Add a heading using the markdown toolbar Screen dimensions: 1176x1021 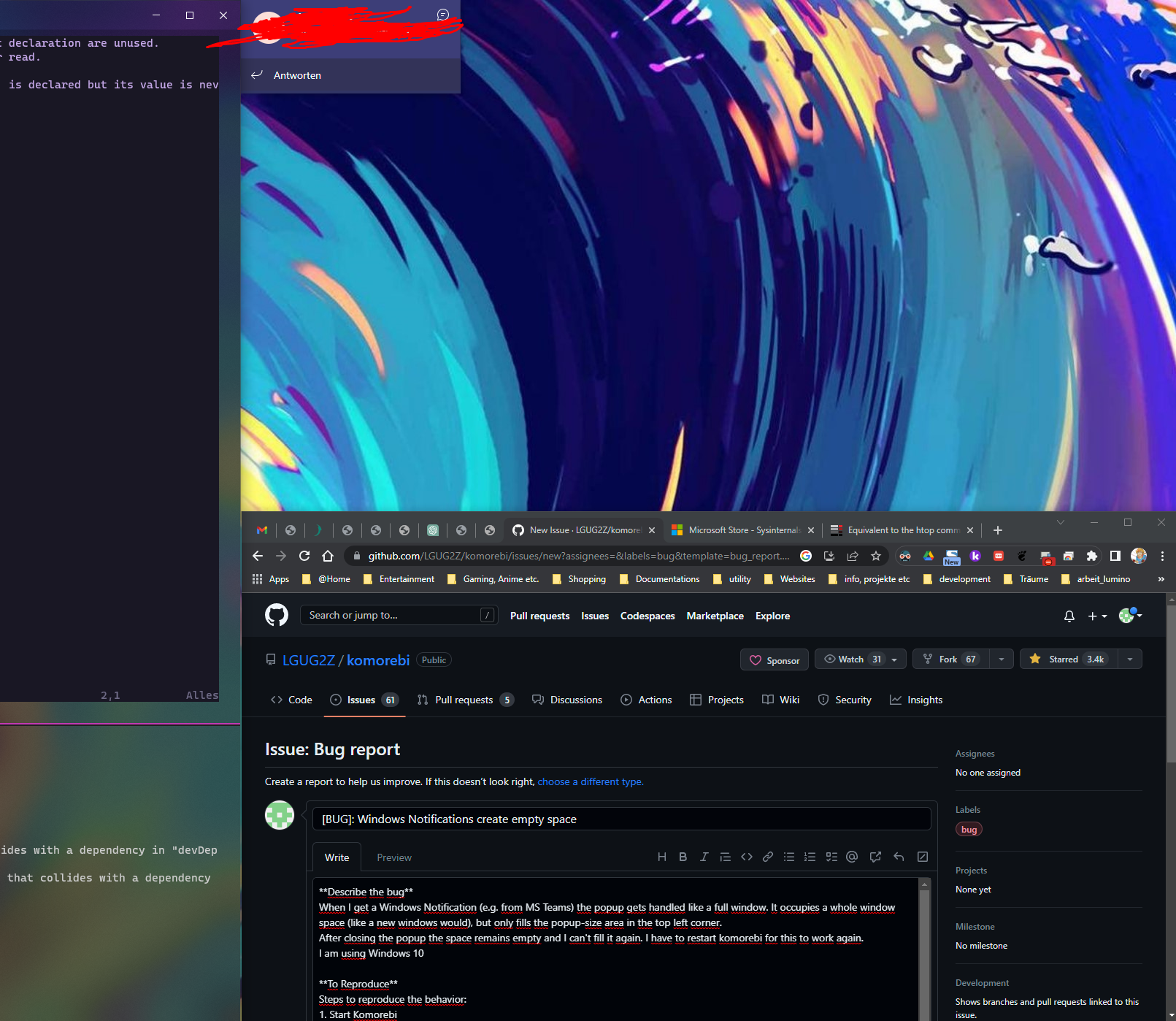pyautogui.click(x=662, y=857)
